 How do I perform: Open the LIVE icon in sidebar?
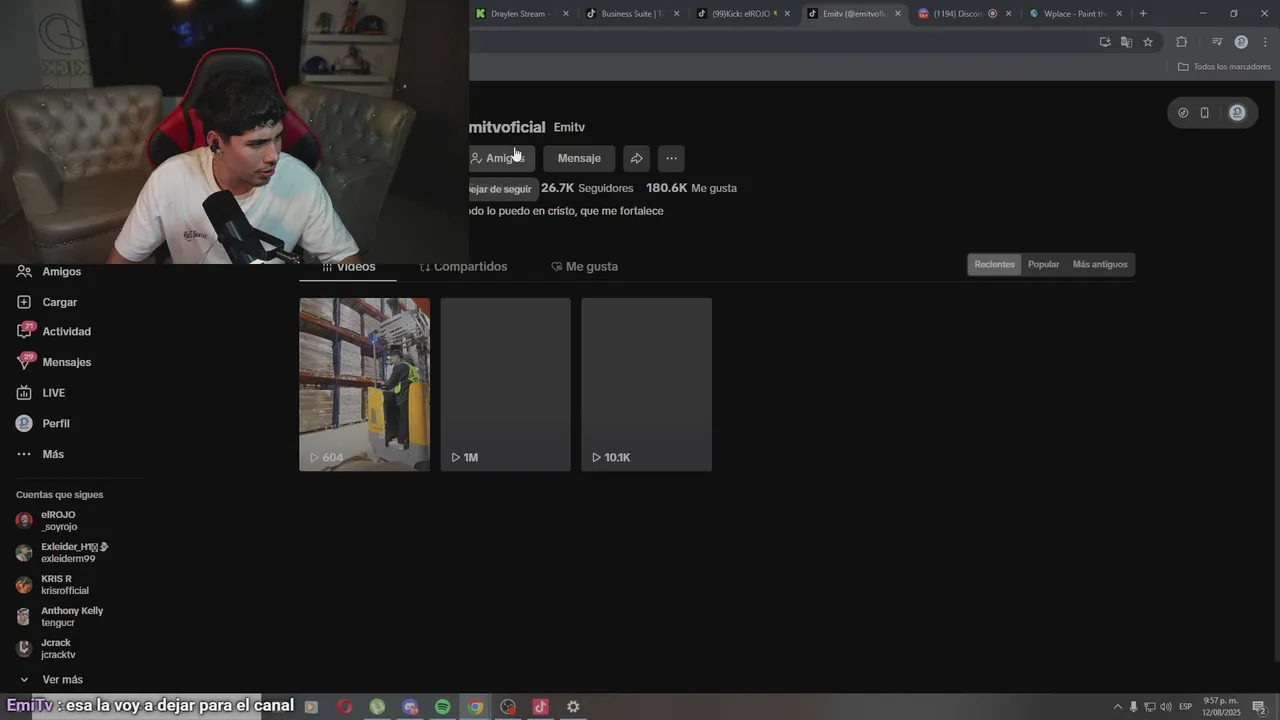[24, 393]
